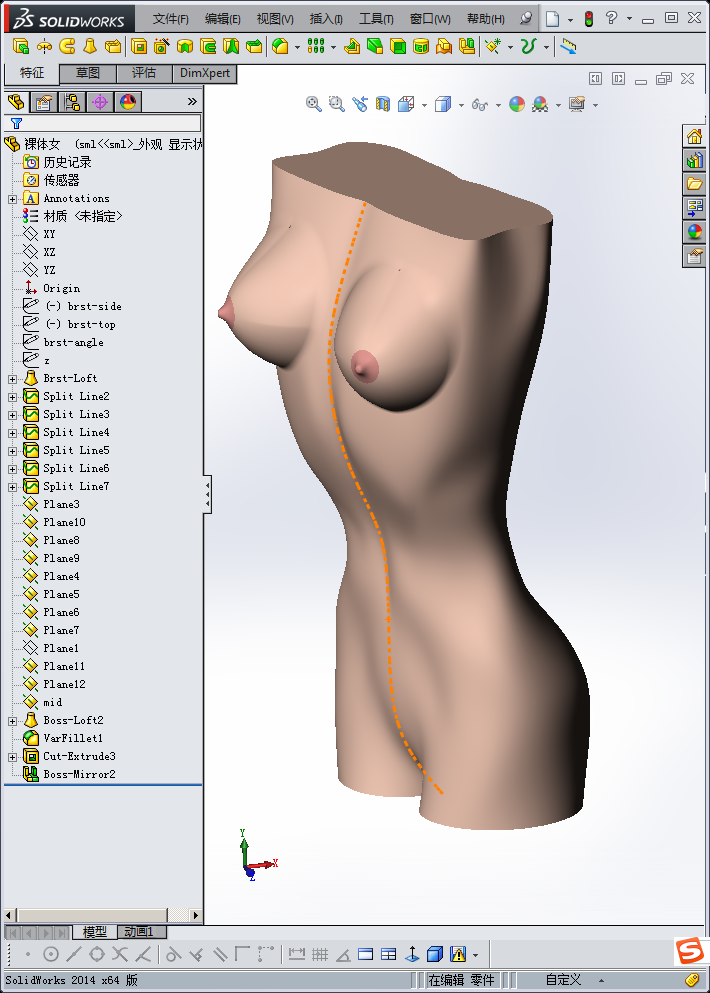Toggle intersection snap in bottom toolbar
This screenshot has width=710, height=993.
click(x=120, y=954)
